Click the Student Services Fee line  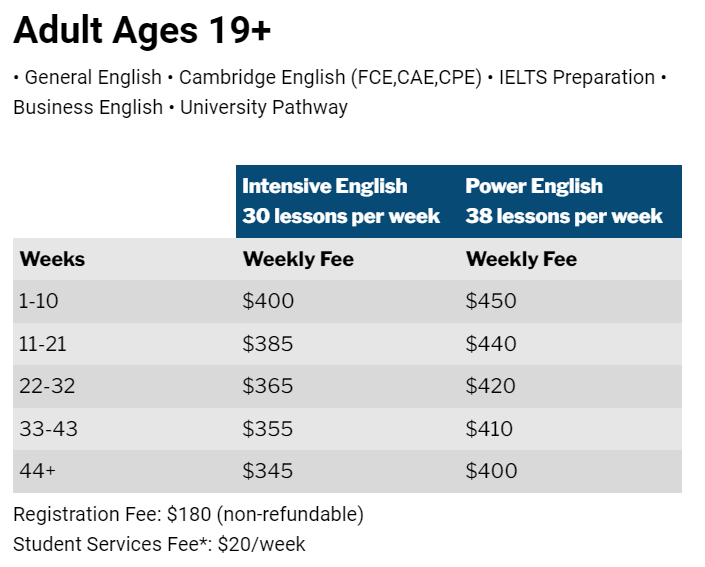[159, 545]
